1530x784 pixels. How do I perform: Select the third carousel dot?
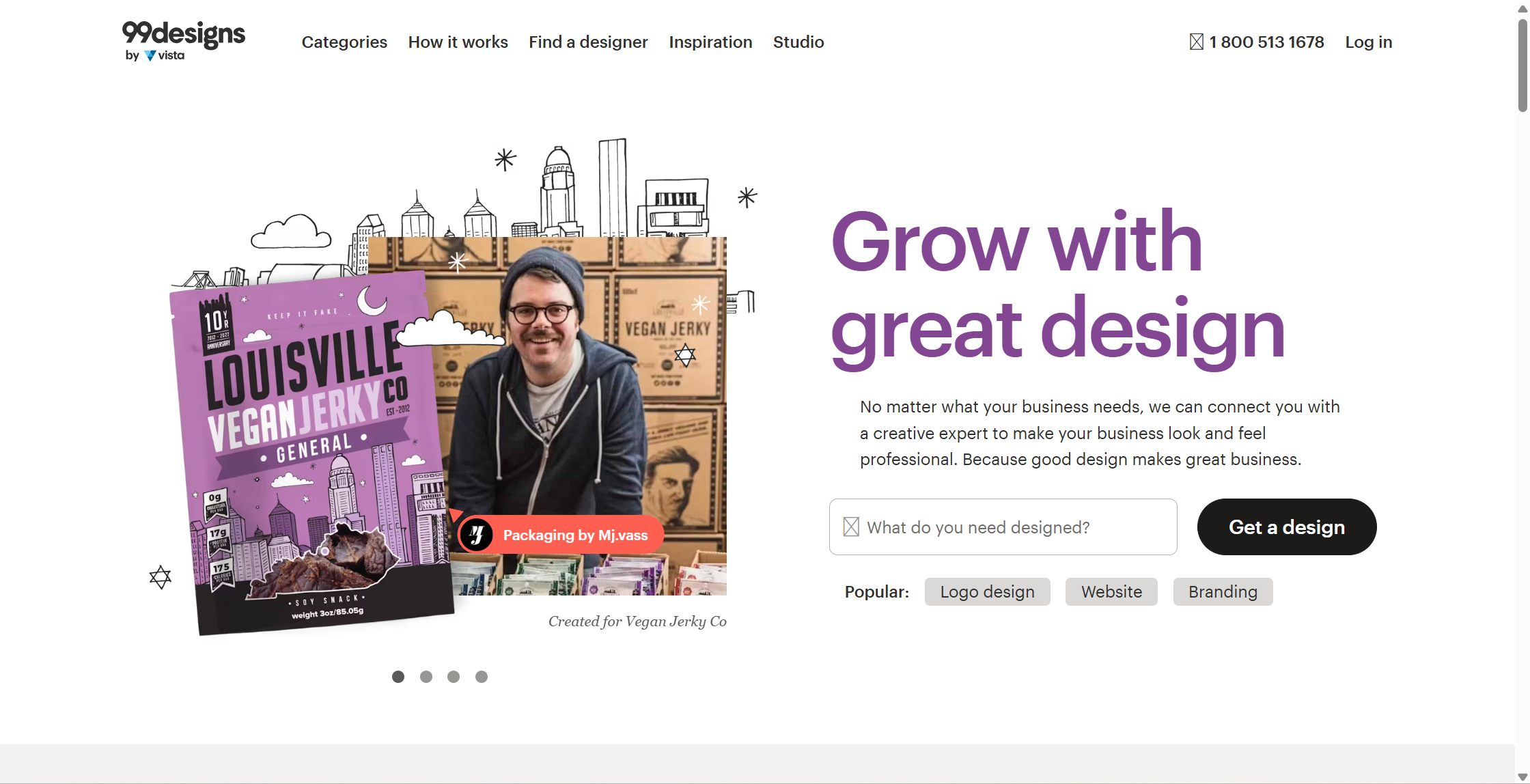tap(454, 677)
